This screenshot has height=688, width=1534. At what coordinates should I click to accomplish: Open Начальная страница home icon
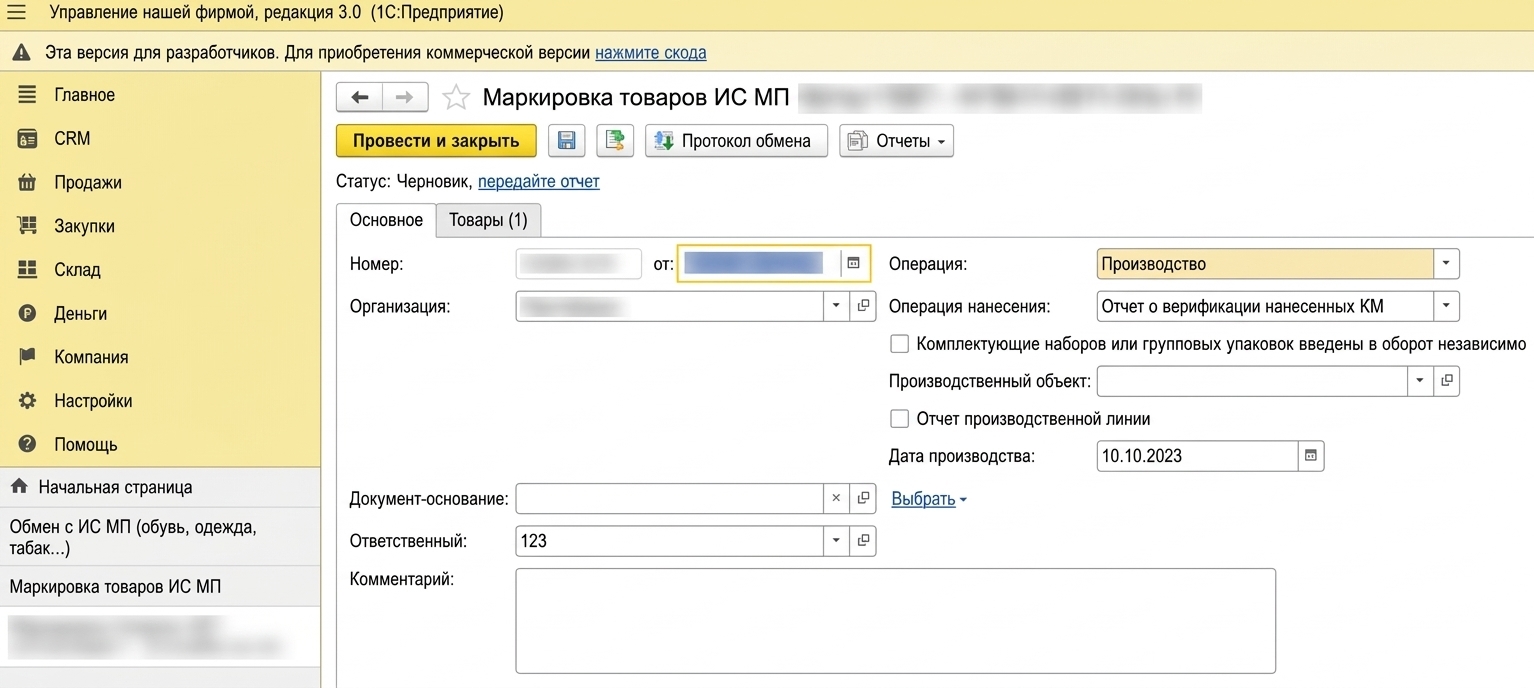click(19, 487)
